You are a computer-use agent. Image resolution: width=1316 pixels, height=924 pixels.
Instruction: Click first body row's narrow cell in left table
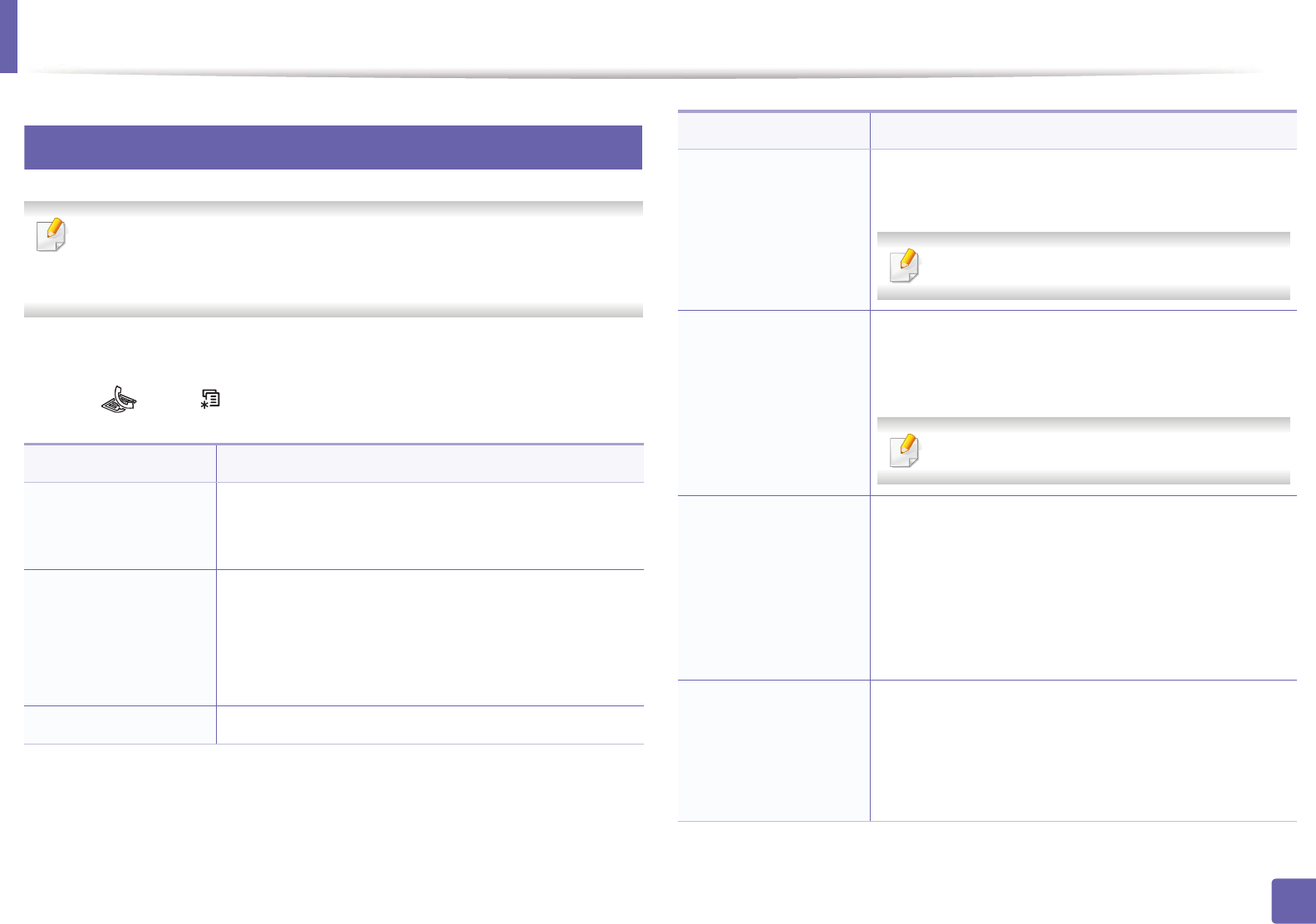click(120, 525)
